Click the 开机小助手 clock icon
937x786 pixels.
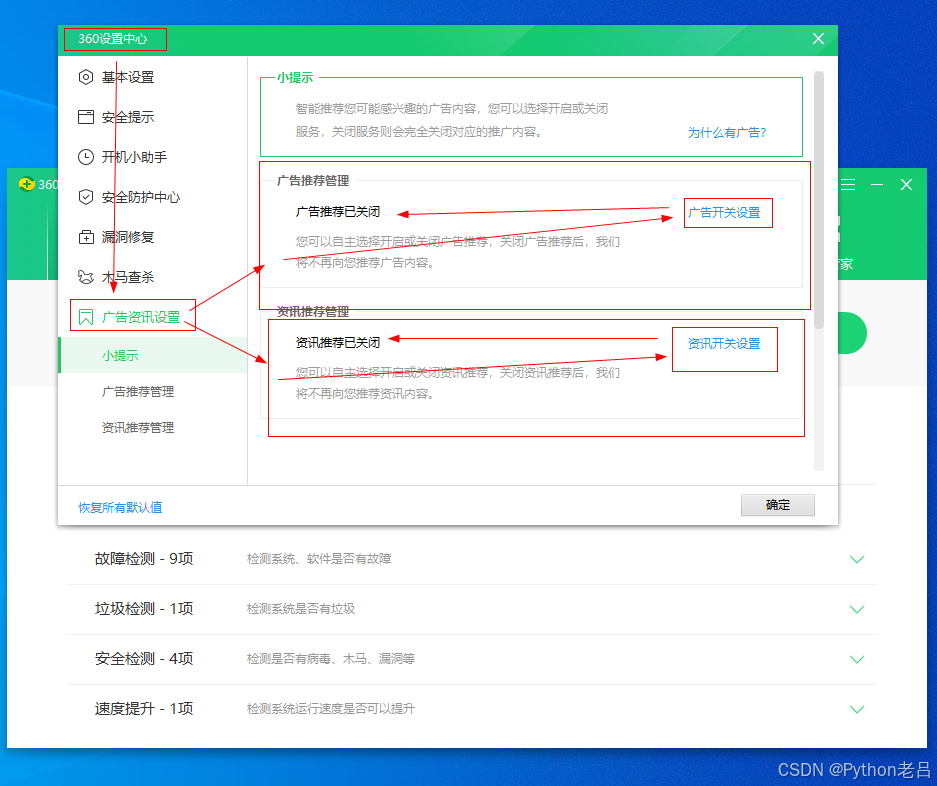click(86, 157)
